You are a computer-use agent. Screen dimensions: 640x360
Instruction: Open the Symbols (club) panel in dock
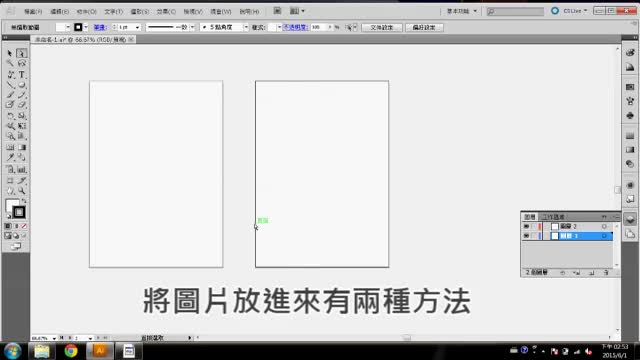click(x=630, y=116)
